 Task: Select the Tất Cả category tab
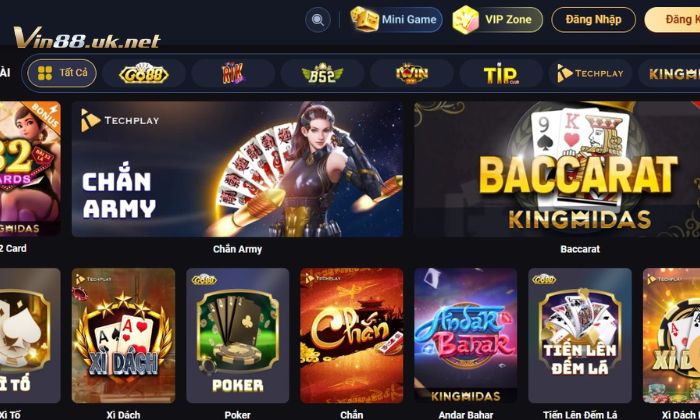click(x=62, y=73)
